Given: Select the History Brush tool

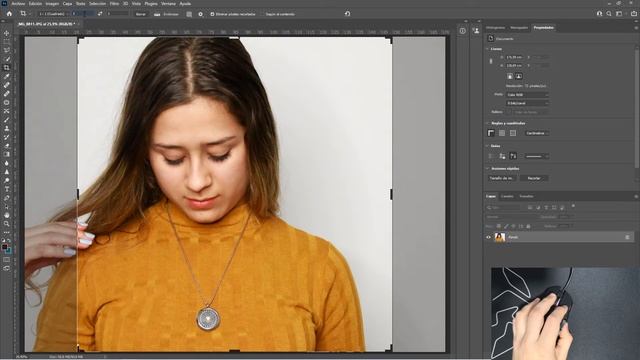Looking at the screenshot, I should coord(7,137).
